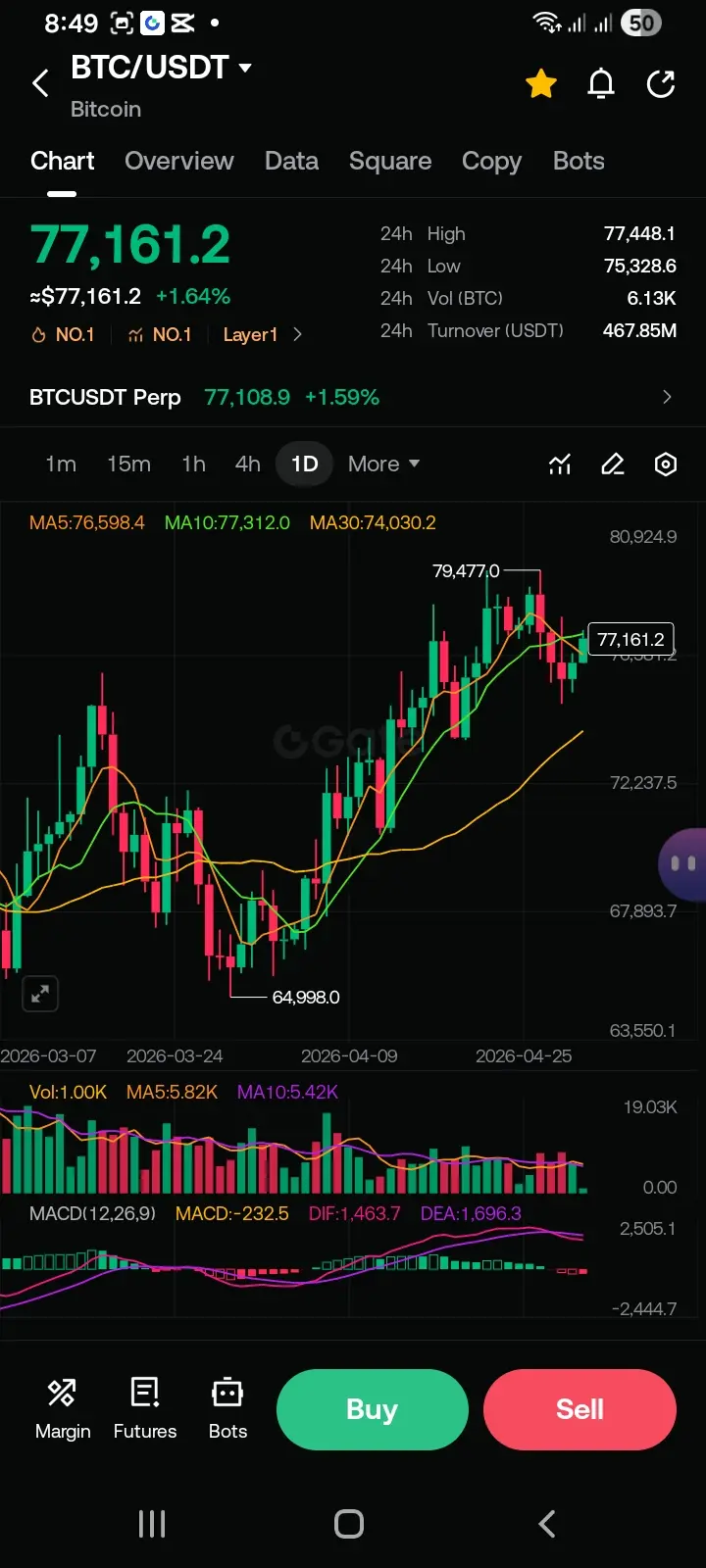The height and width of the screenshot is (1568, 706).
Task: Tap the share arrow icon
Action: (661, 84)
